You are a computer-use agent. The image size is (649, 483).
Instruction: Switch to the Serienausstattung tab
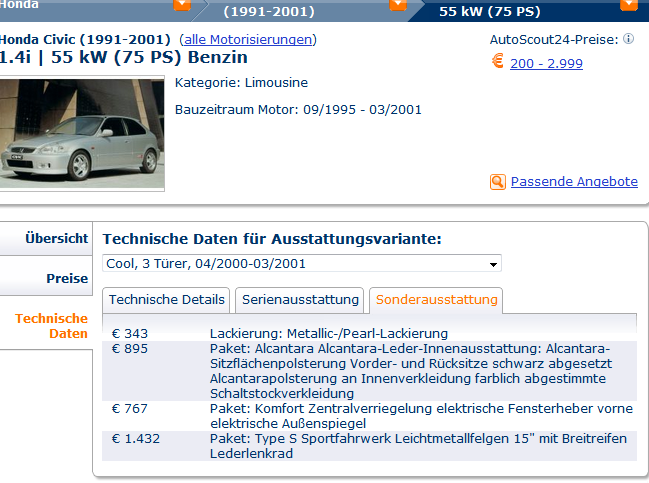[x=300, y=300]
